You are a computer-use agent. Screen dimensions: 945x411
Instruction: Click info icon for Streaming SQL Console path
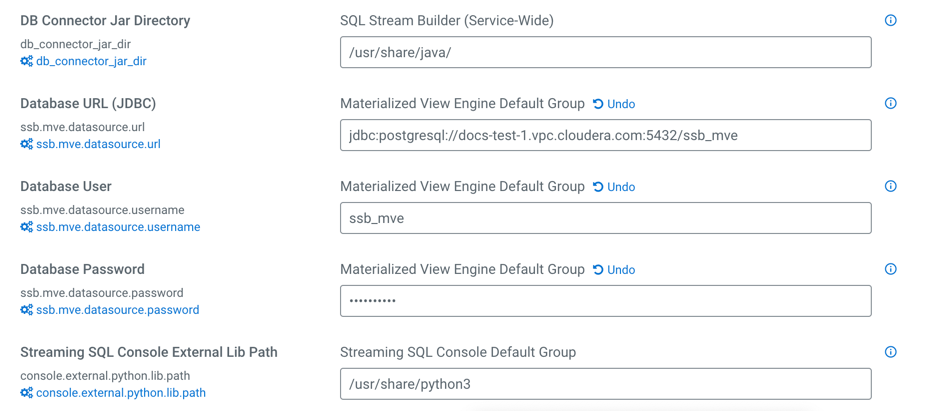point(890,353)
